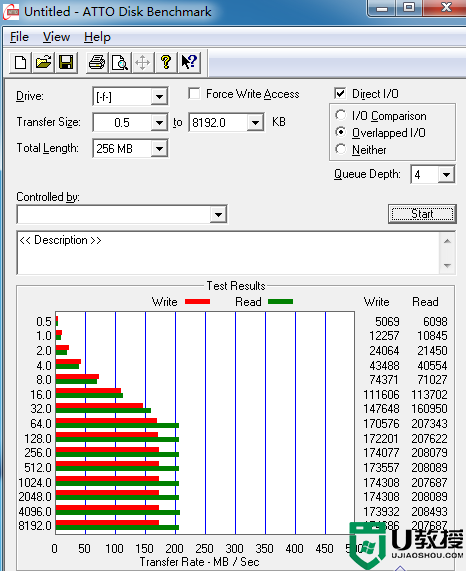
Task: Expand the Total Length dropdown
Action: tap(159, 148)
